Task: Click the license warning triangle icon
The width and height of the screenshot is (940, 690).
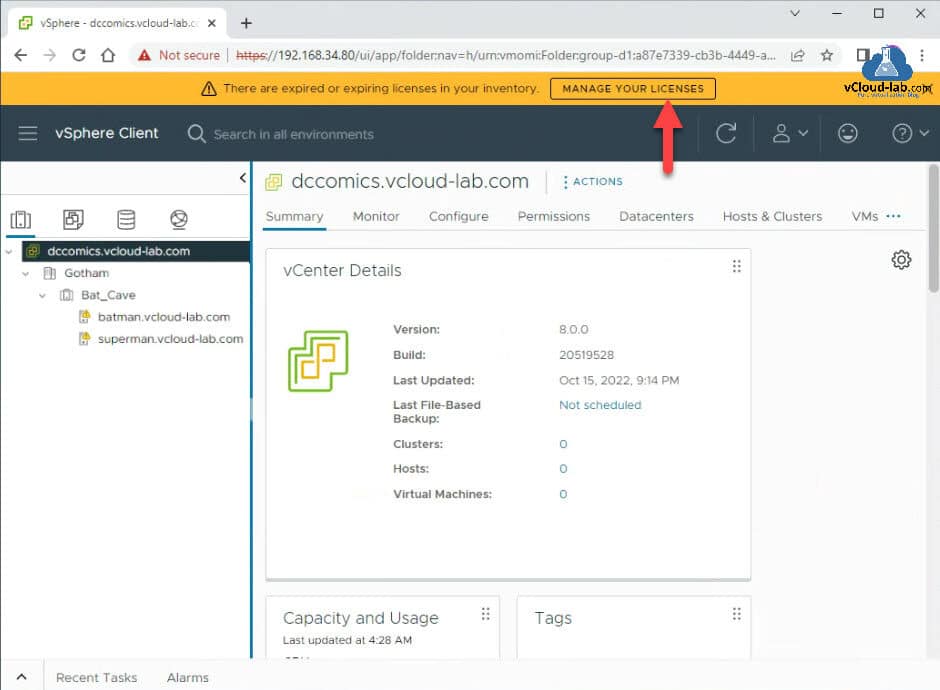Action: pos(209,89)
